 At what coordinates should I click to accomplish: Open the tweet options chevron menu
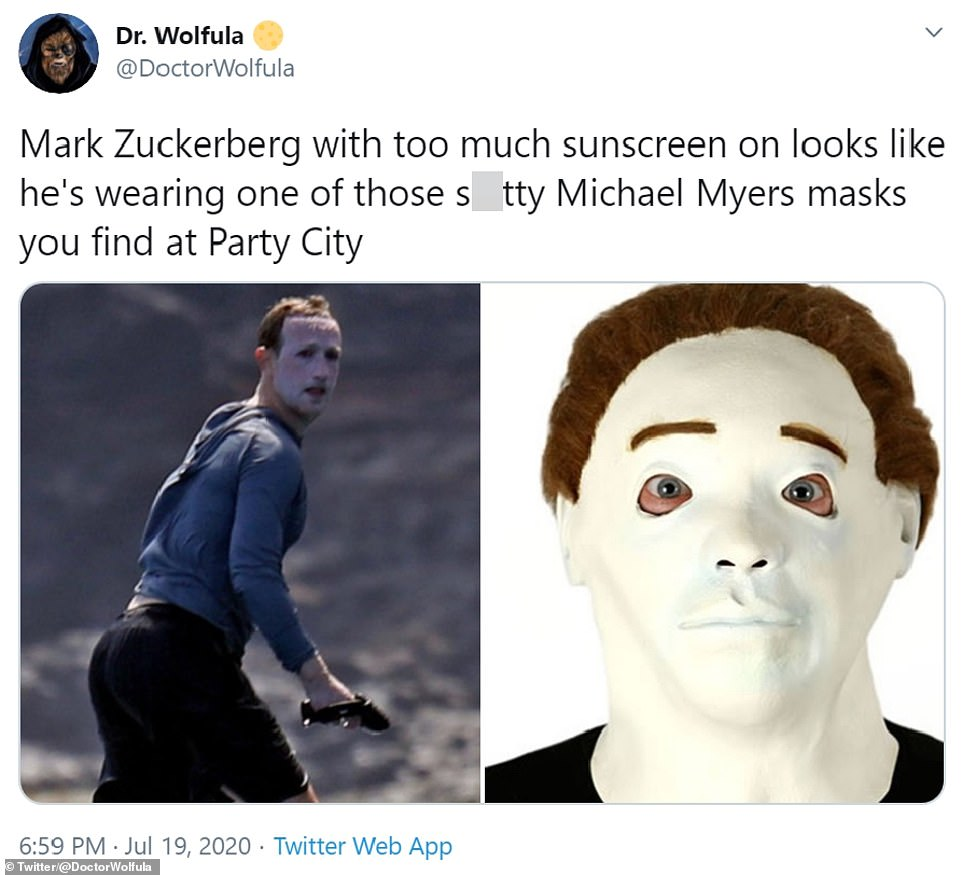(933, 33)
